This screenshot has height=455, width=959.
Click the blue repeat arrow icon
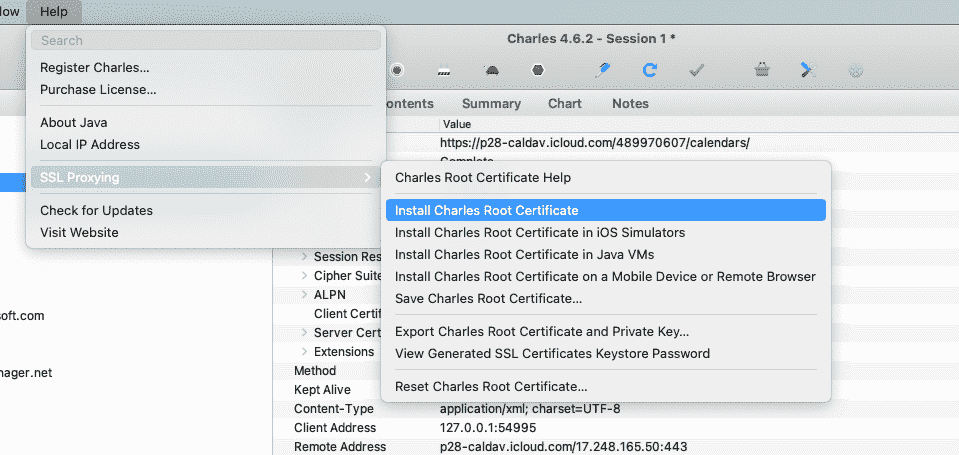tap(650, 70)
